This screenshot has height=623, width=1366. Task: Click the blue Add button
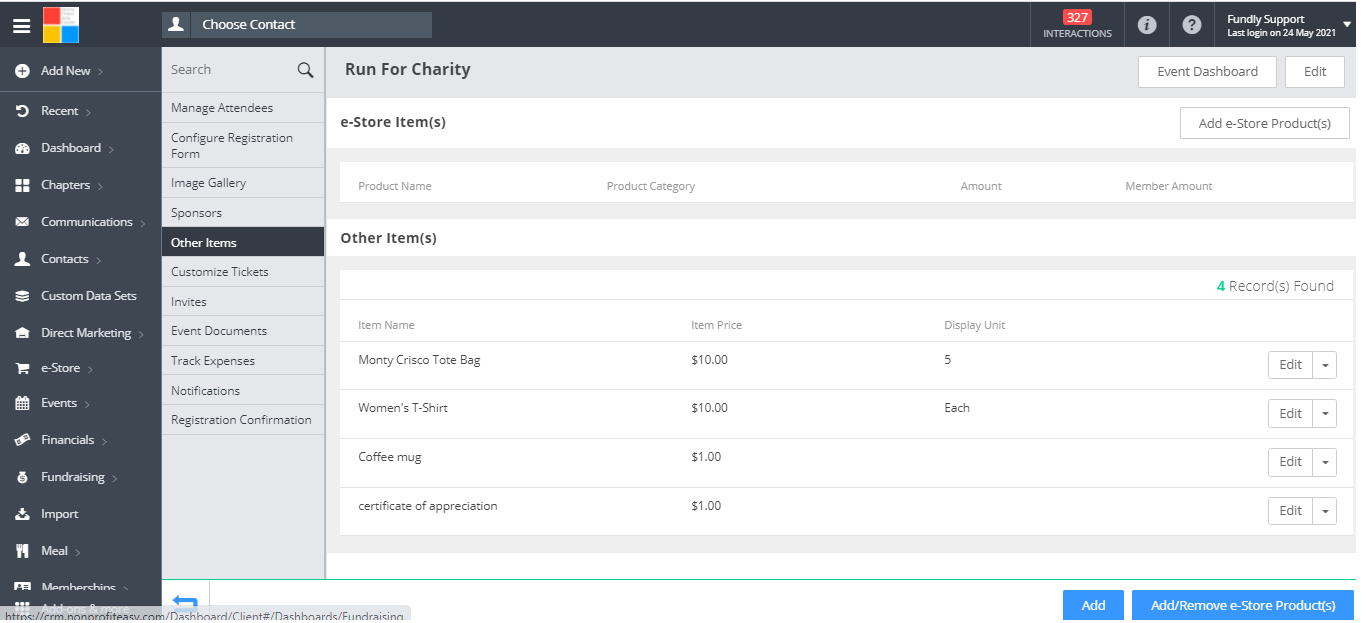click(x=1093, y=605)
